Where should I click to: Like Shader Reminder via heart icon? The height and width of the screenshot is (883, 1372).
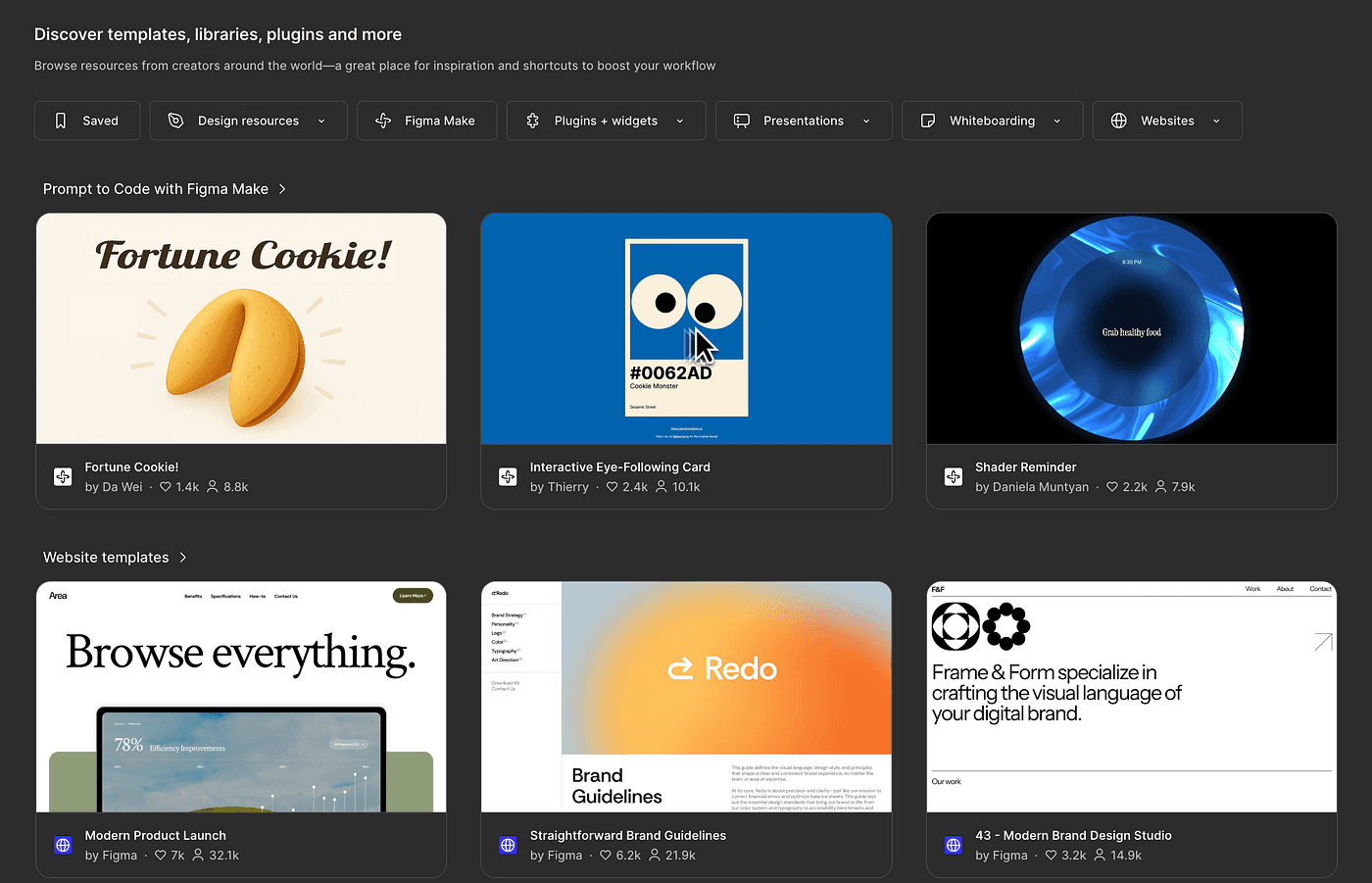pos(1112,487)
